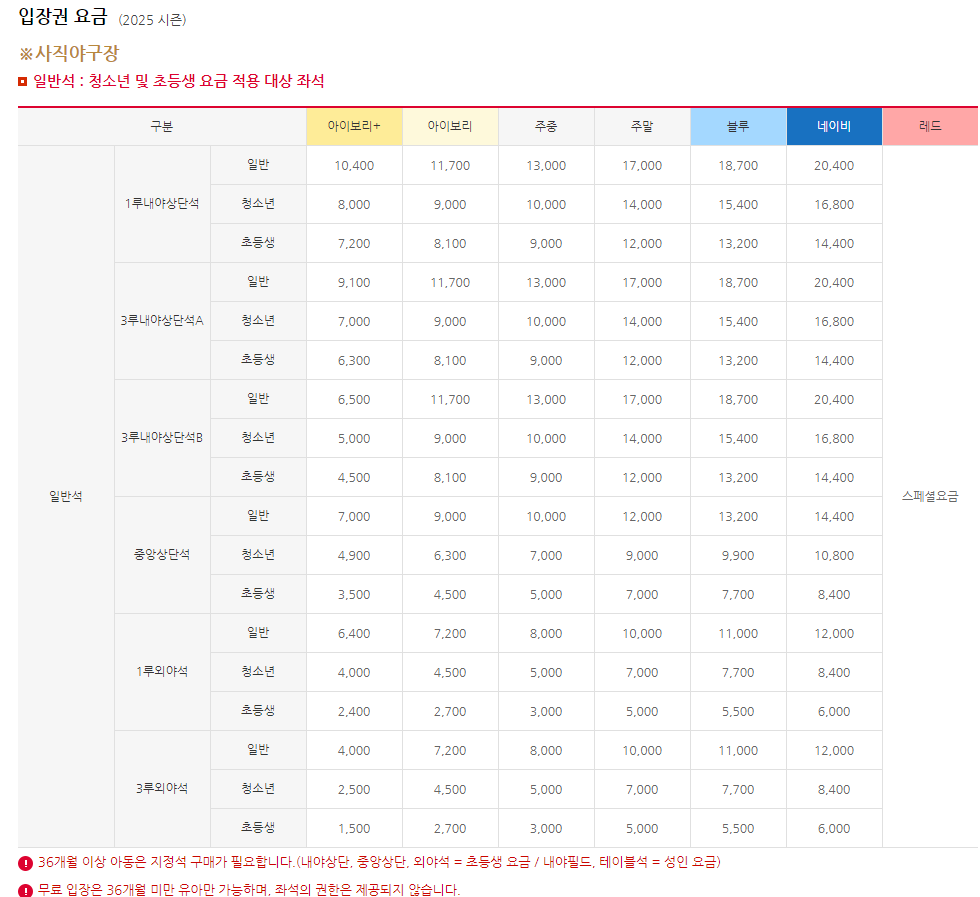Click the 초등생 label in 3루외야석 group
Viewport: 980px width, 897px height.
258,827
